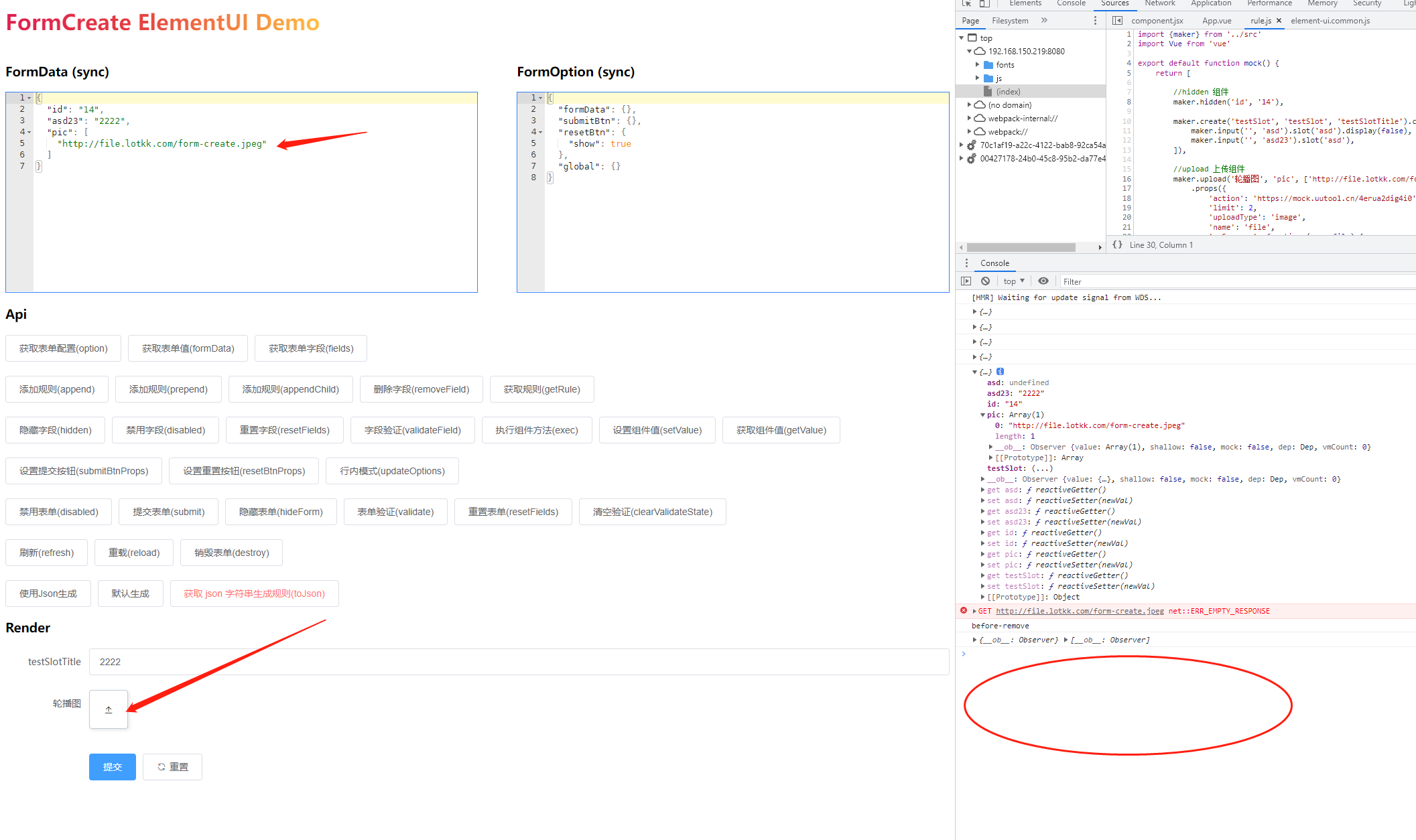Select the inspect element tool in DevTools
Image resolution: width=1416 pixels, height=840 pixels.
(x=966, y=4)
